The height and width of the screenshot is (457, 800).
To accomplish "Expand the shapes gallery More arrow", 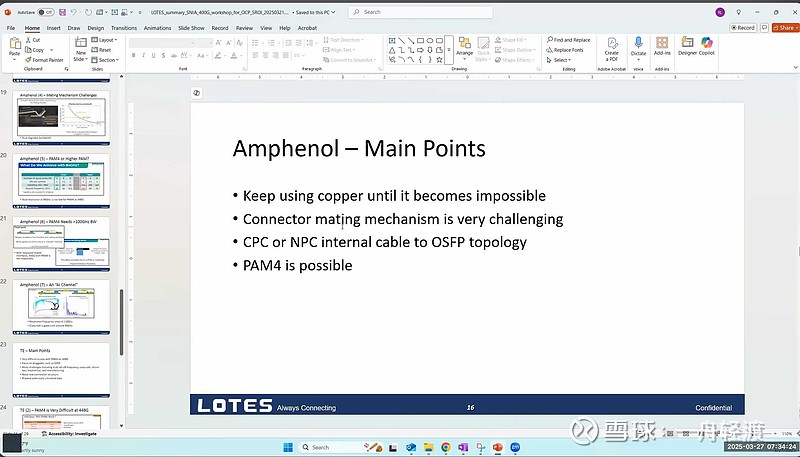I will pyautogui.click(x=449, y=49).
